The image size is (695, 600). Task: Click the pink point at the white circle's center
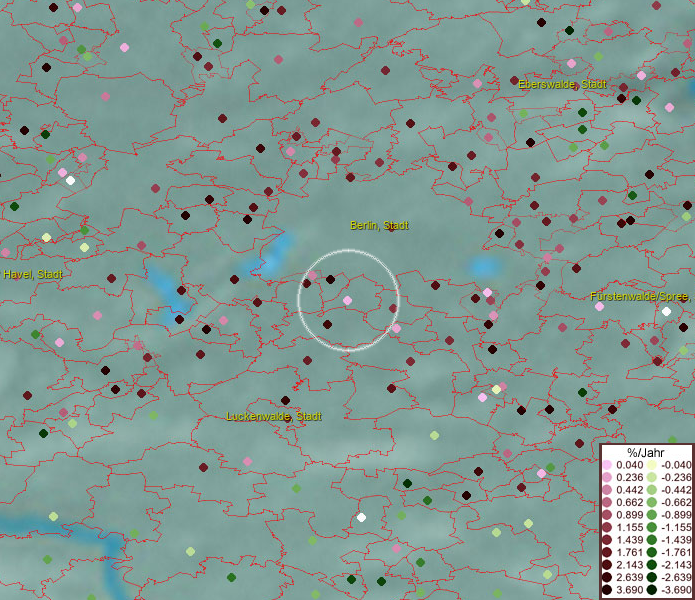tap(347, 301)
